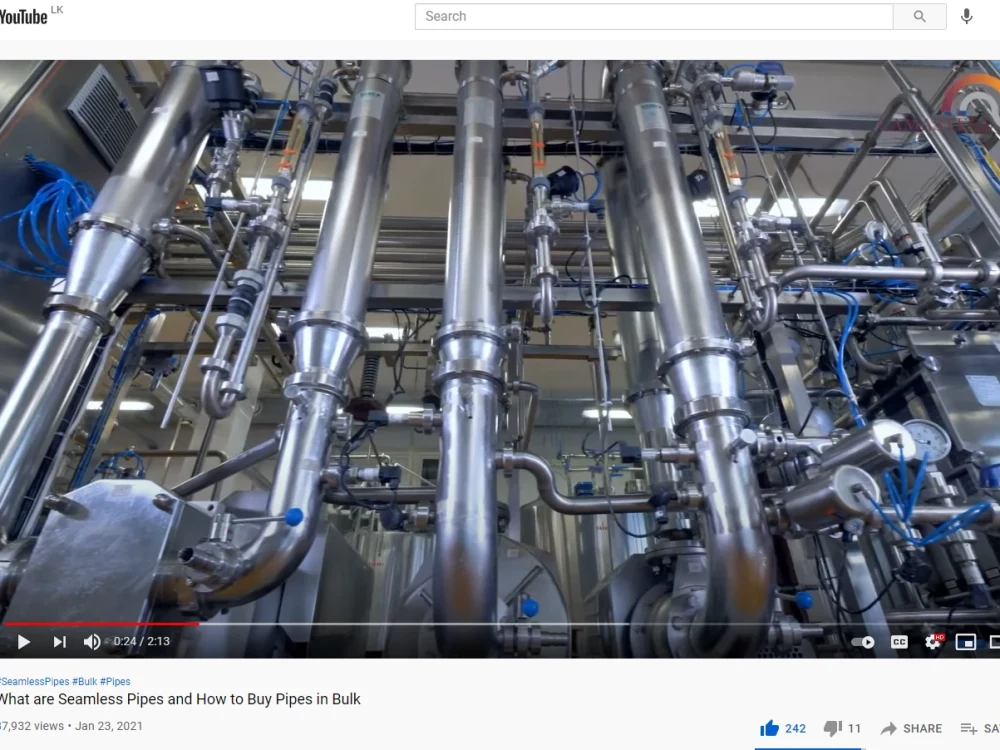
Task: Mute the video with the speaker icon
Action: (x=92, y=642)
